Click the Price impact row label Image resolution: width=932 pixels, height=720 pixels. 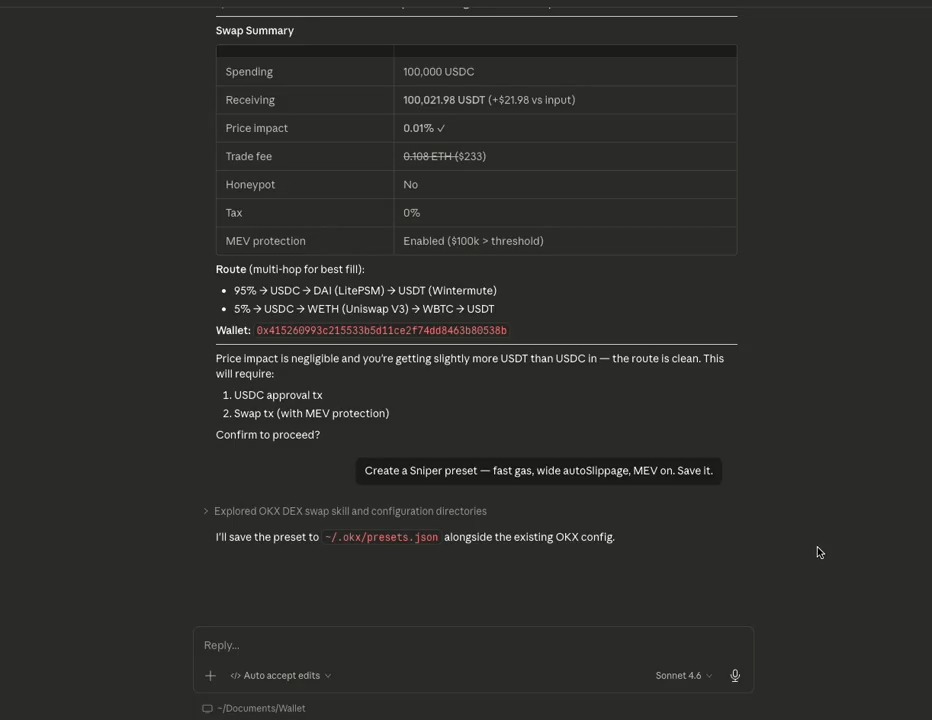[256, 128]
